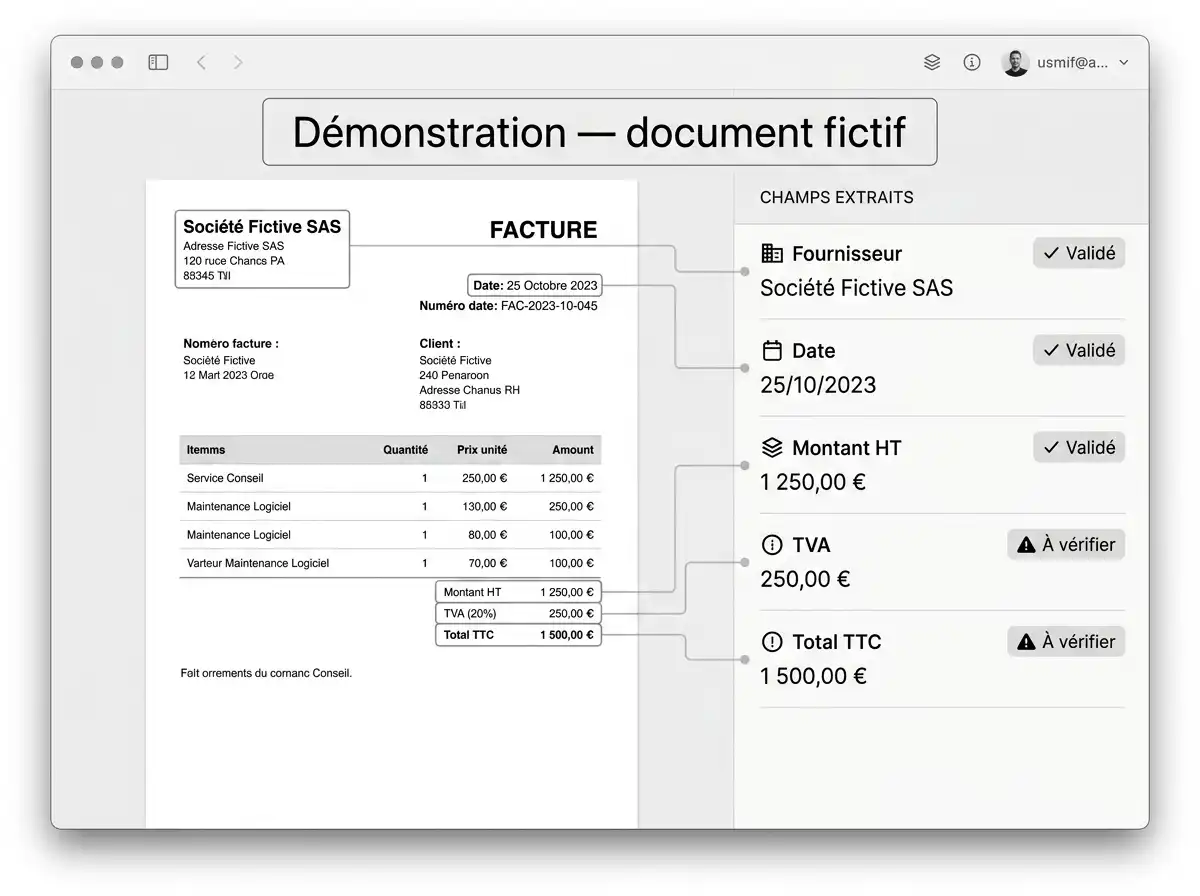Image resolution: width=1200 pixels, height=896 pixels.
Task: Select the extracted date 25/10/2023
Action: pyautogui.click(x=818, y=385)
